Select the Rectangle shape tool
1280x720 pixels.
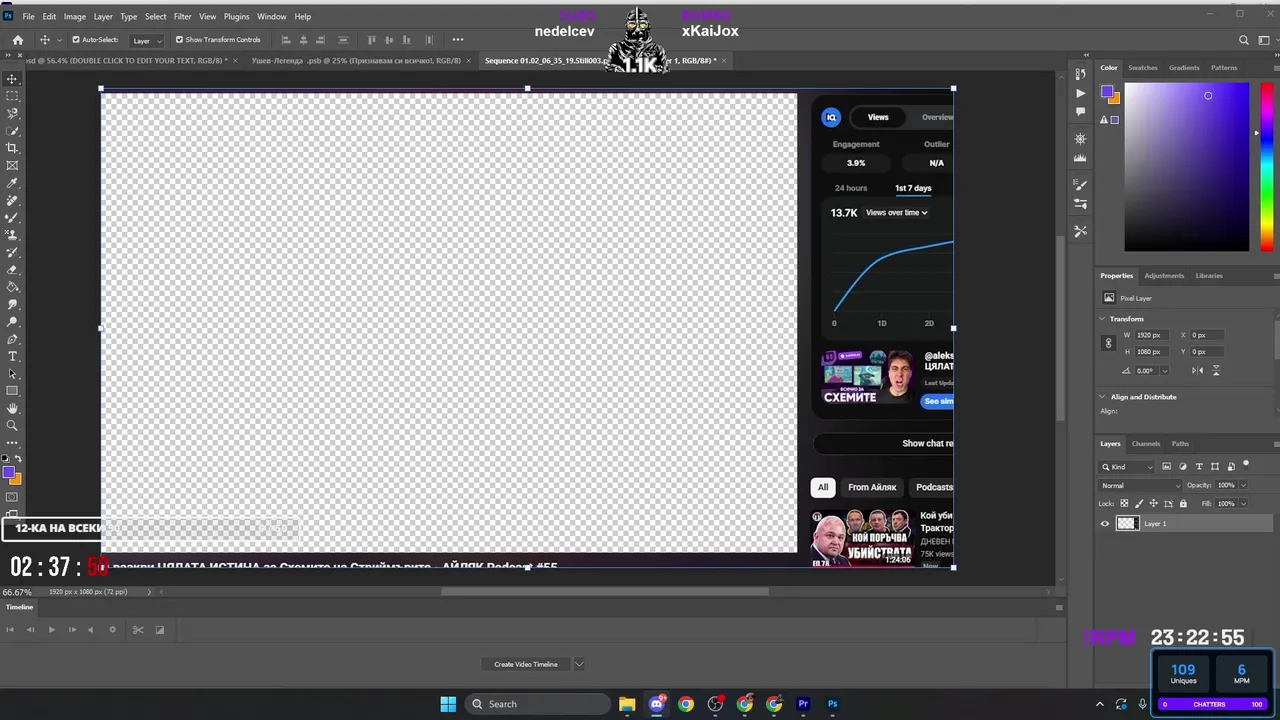coord(12,391)
